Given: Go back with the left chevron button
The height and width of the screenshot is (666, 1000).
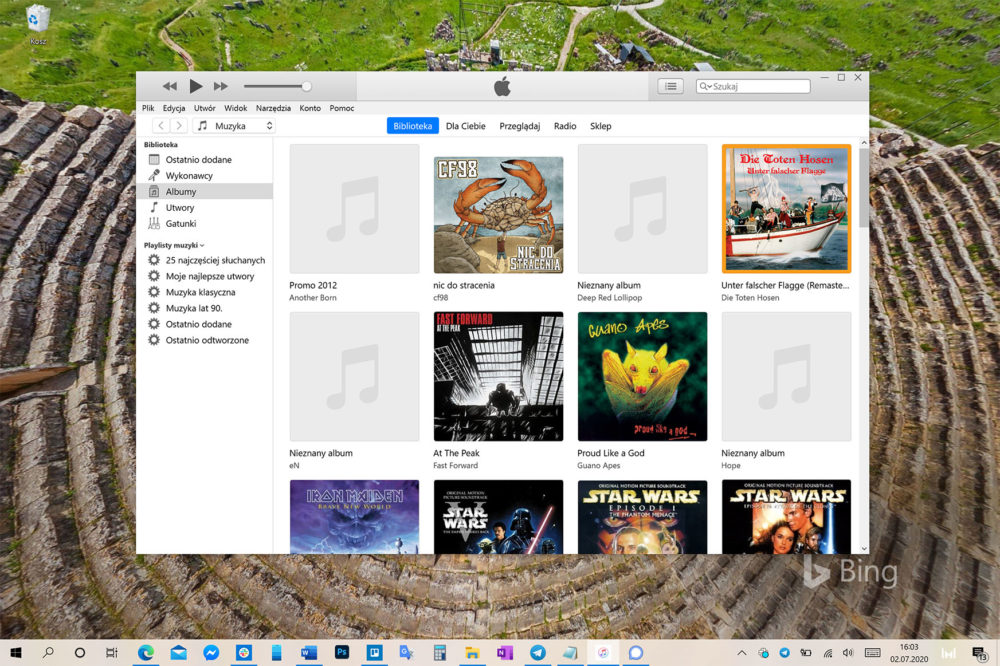Looking at the screenshot, I should 161,126.
